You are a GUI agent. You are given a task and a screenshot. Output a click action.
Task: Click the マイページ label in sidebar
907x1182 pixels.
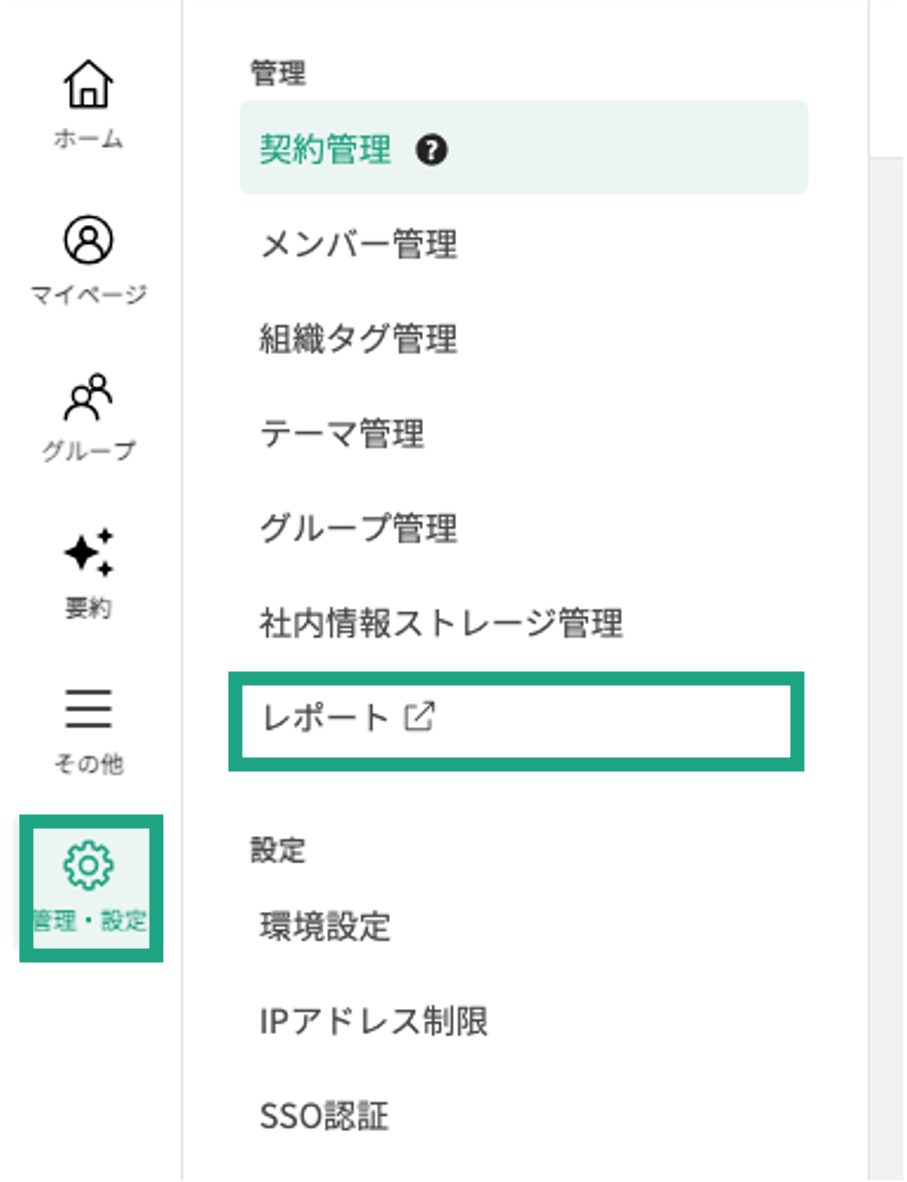click(88, 294)
